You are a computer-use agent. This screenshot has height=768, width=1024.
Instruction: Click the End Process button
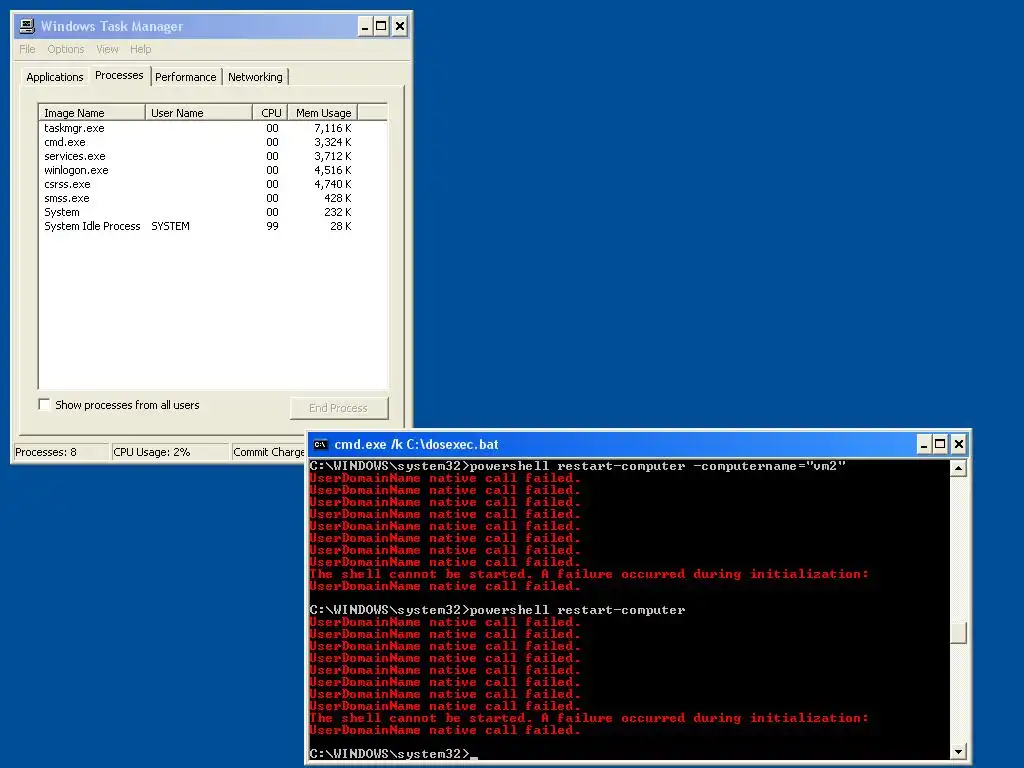point(338,408)
